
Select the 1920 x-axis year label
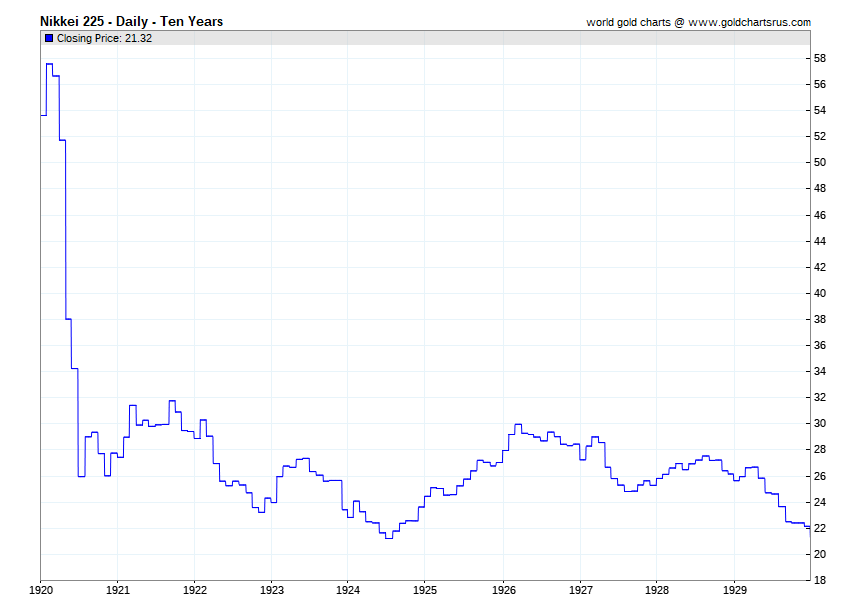click(41, 590)
